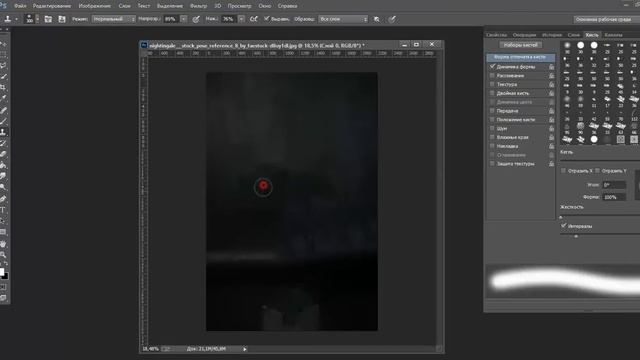
Task: Open brush preset picker arrow
Action: 37,19
